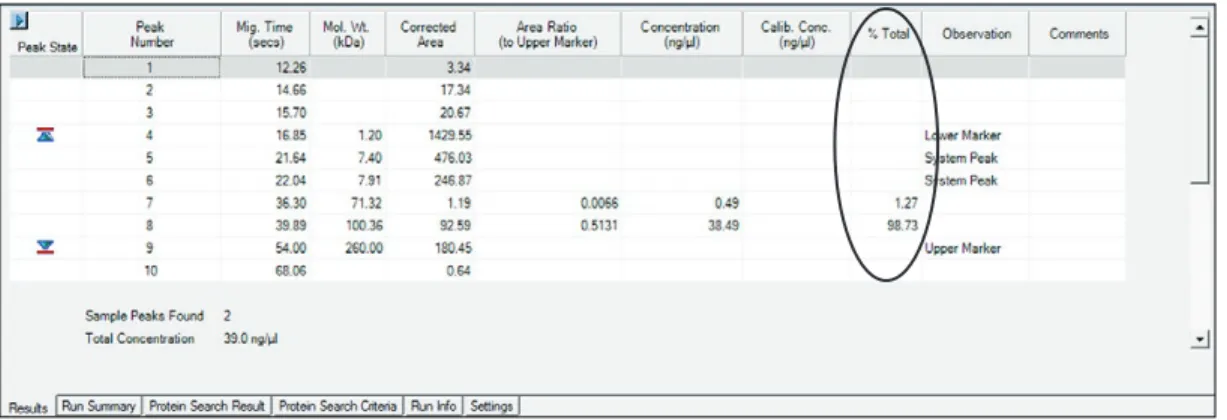Open the Protein Search Criteria tab
This screenshot has height=420, width=1227.
point(338,406)
